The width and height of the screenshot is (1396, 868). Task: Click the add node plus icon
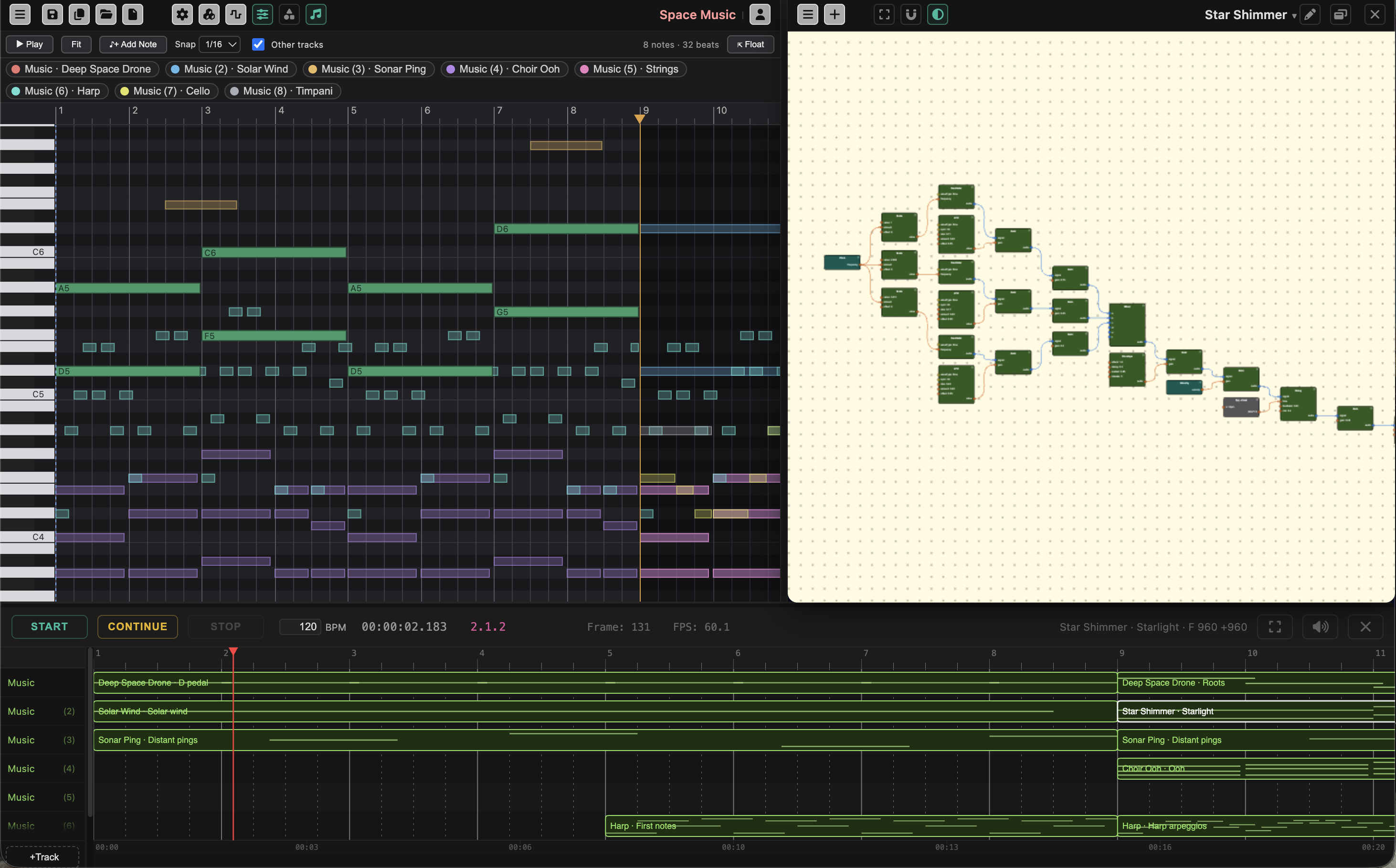point(835,14)
